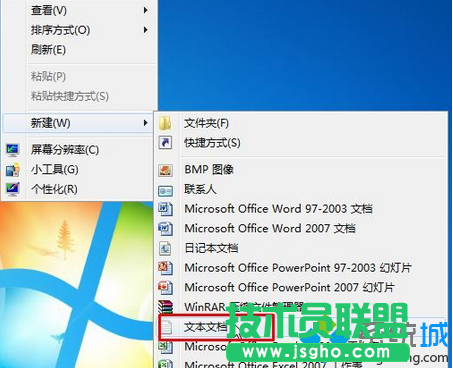Click the WinRAR archive books icon

pyautogui.click(x=165, y=307)
